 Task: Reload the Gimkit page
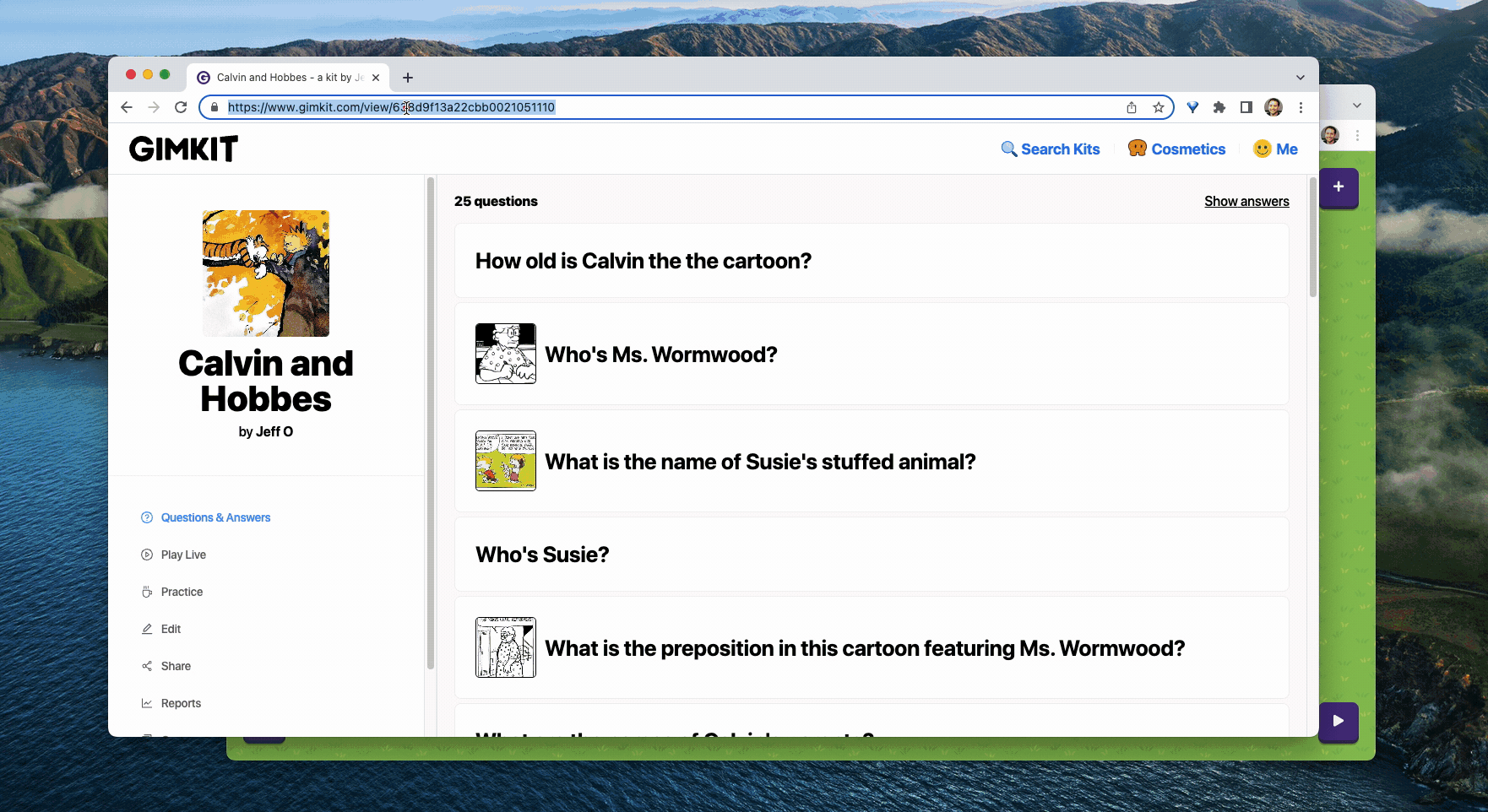pyautogui.click(x=181, y=107)
